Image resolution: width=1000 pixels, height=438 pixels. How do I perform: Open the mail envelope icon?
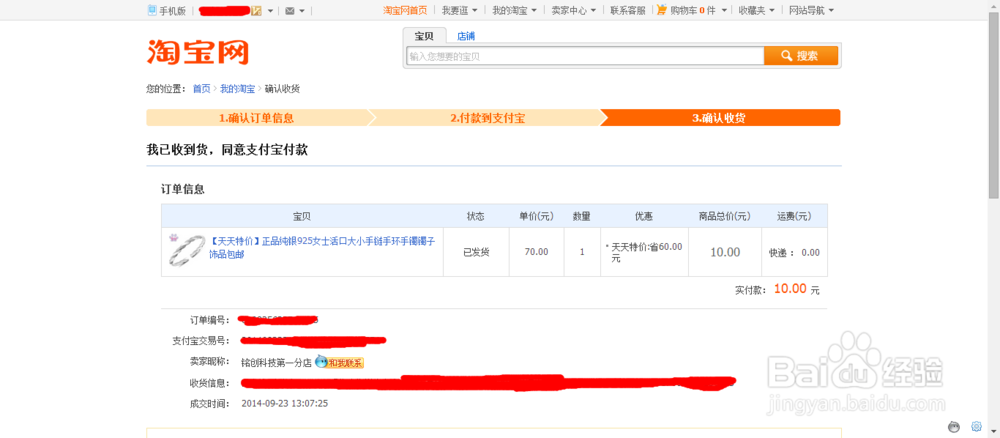tap(290, 11)
